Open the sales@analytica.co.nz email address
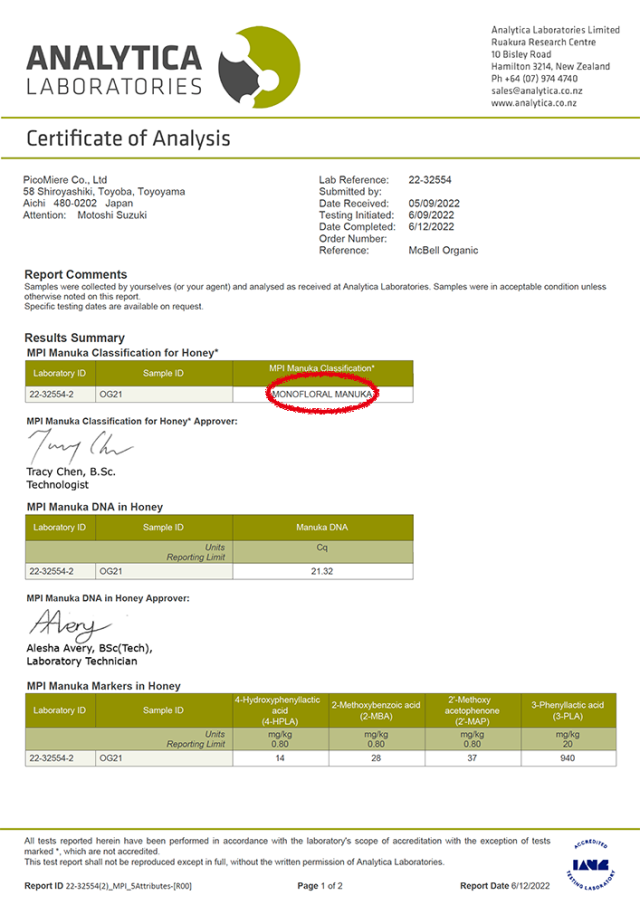Viewport: 640px width, 905px height. 537,91
